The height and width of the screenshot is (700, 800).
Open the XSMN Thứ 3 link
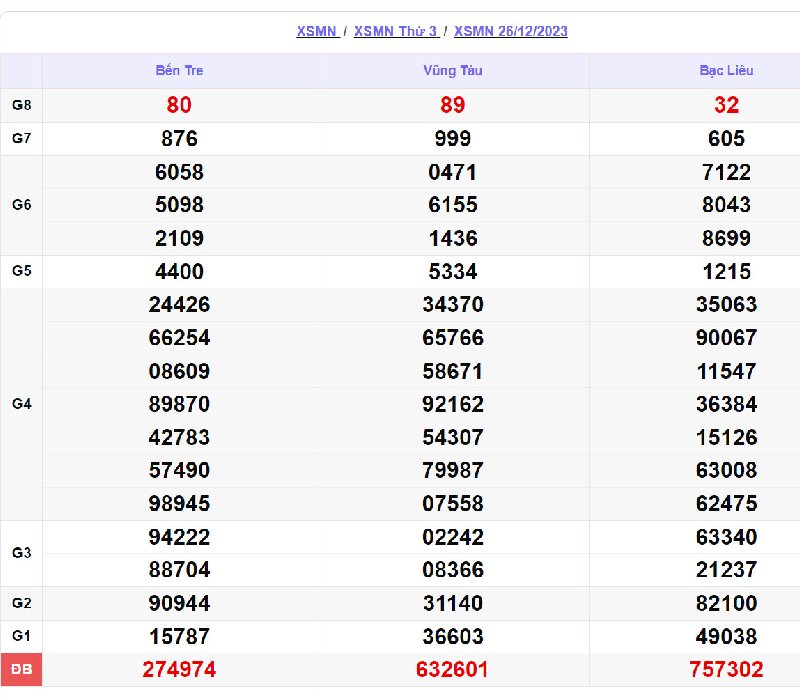395,31
